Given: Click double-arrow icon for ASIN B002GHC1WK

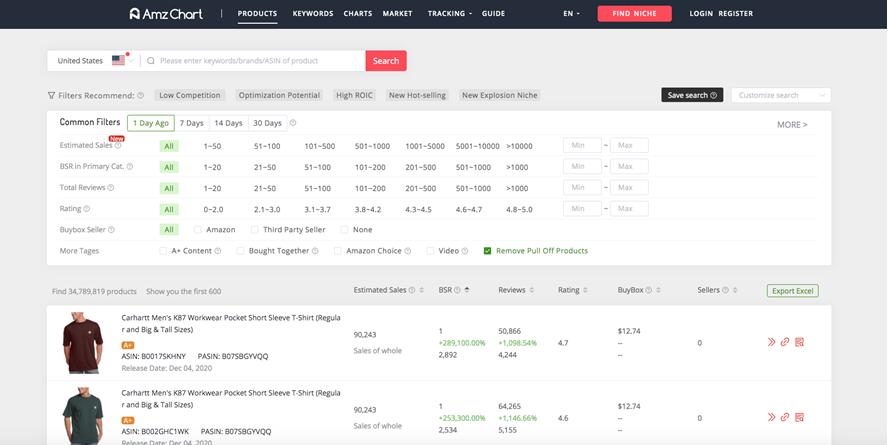Looking at the screenshot, I should [x=771, y=417].
